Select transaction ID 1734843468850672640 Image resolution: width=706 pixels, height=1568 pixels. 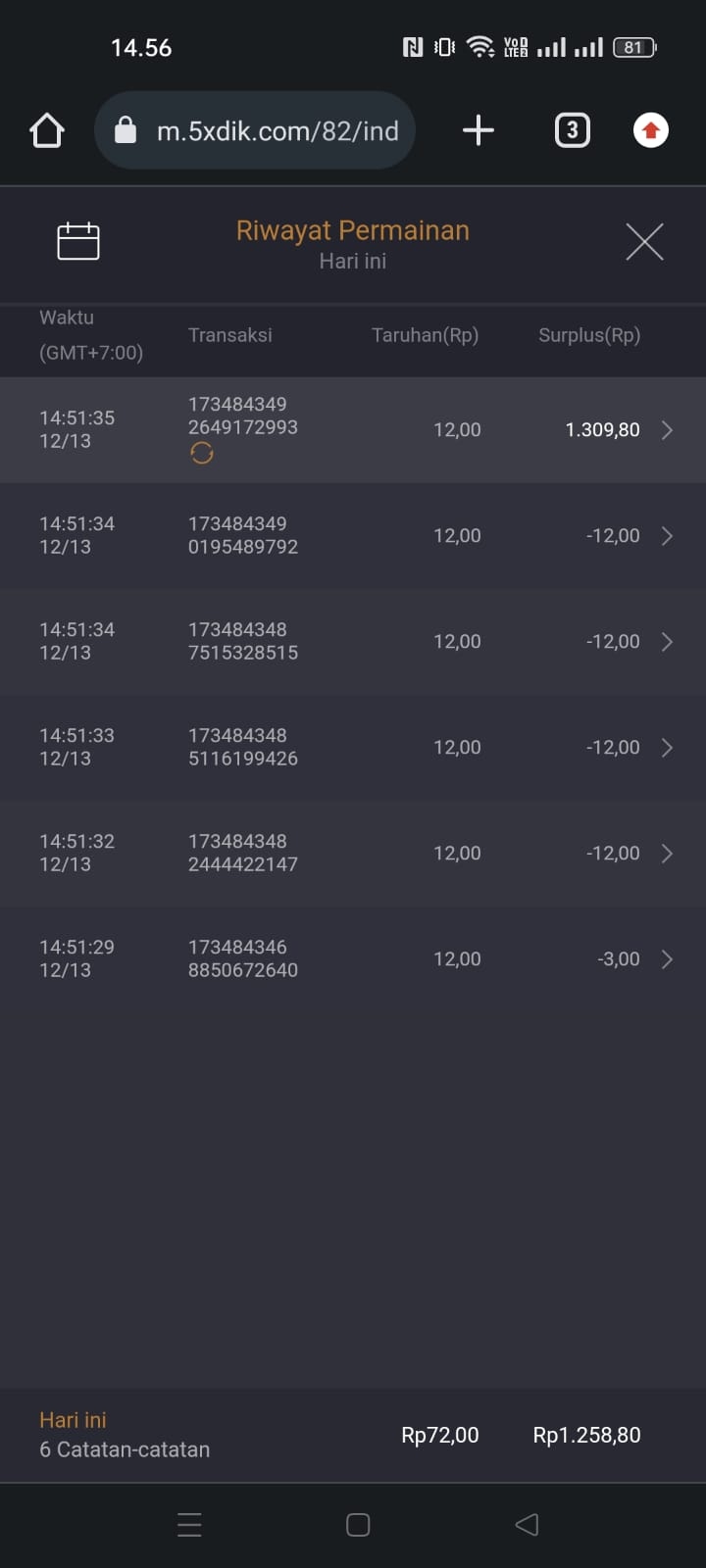(x=242, y=958)
